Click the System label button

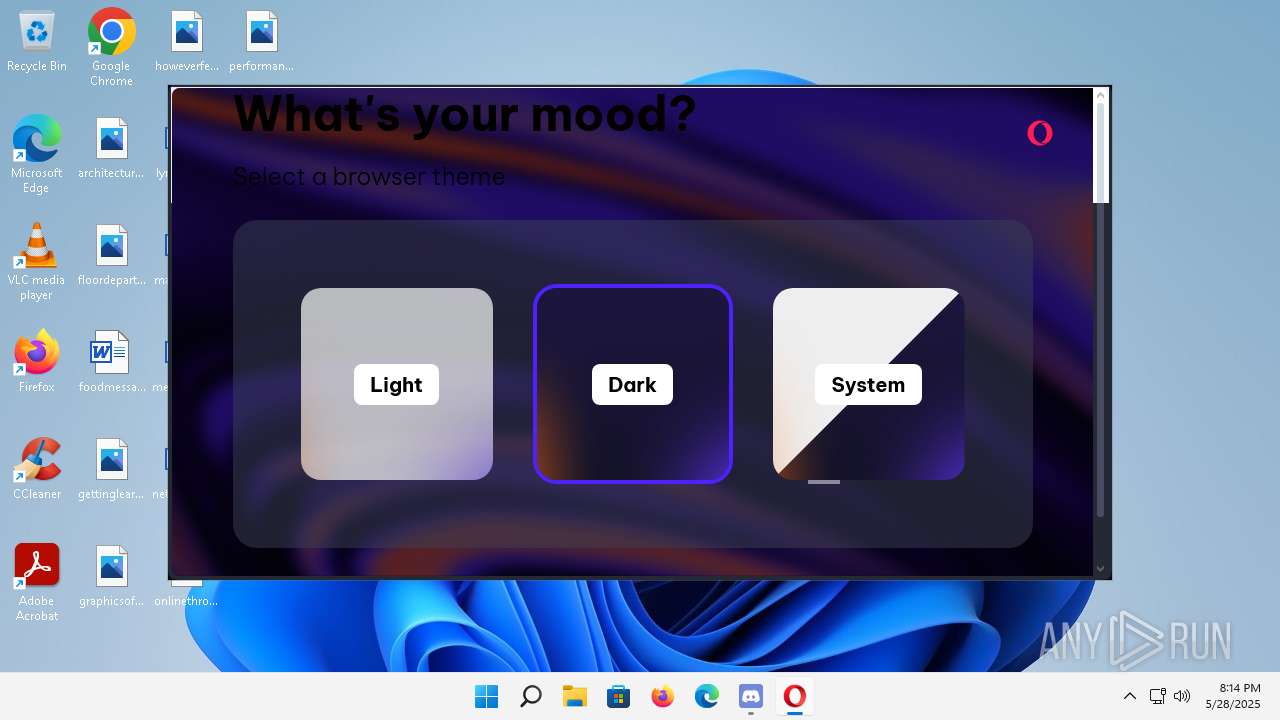point(868,385)
